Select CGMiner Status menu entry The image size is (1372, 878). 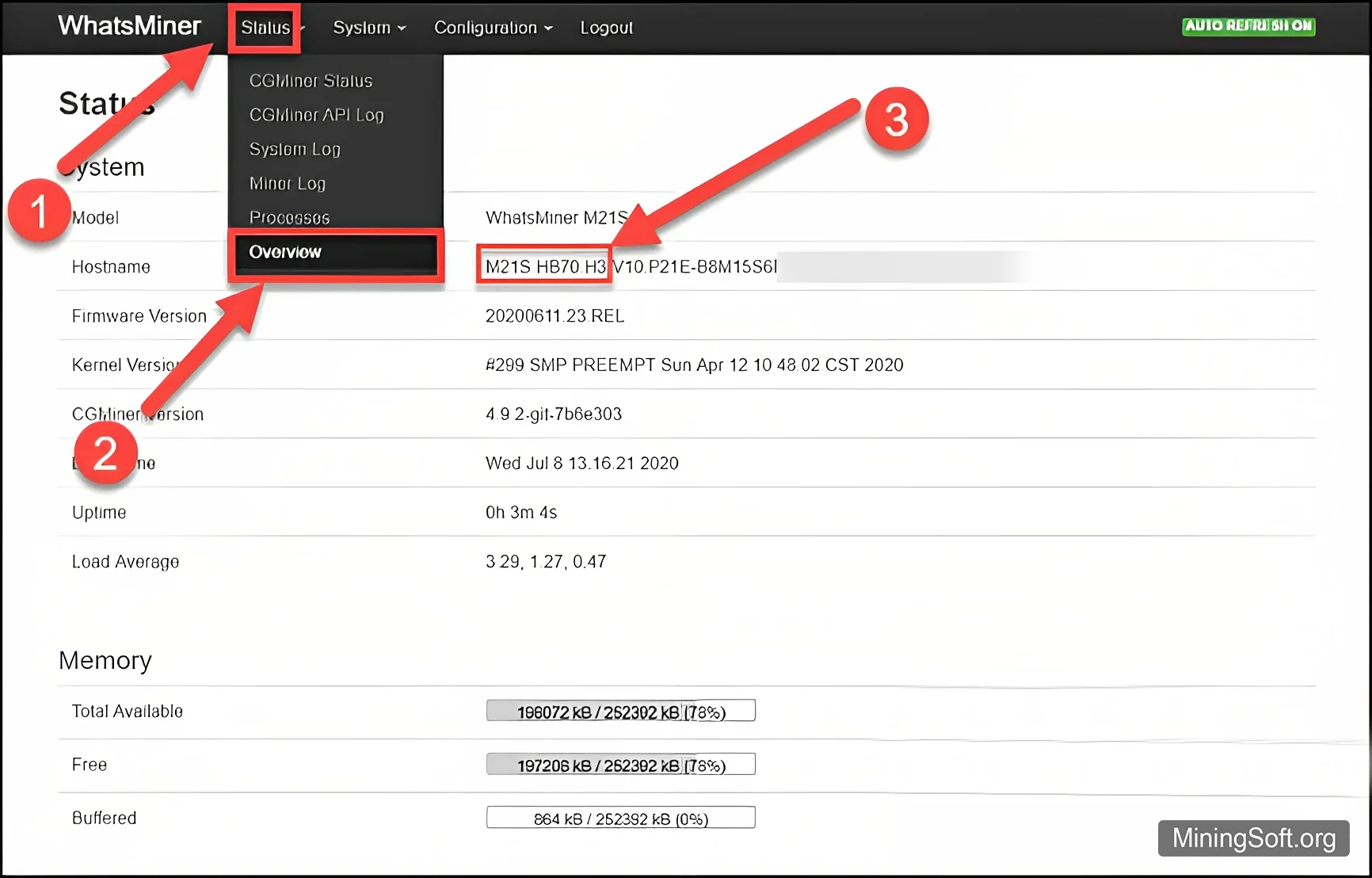click(x=311, y=81)
